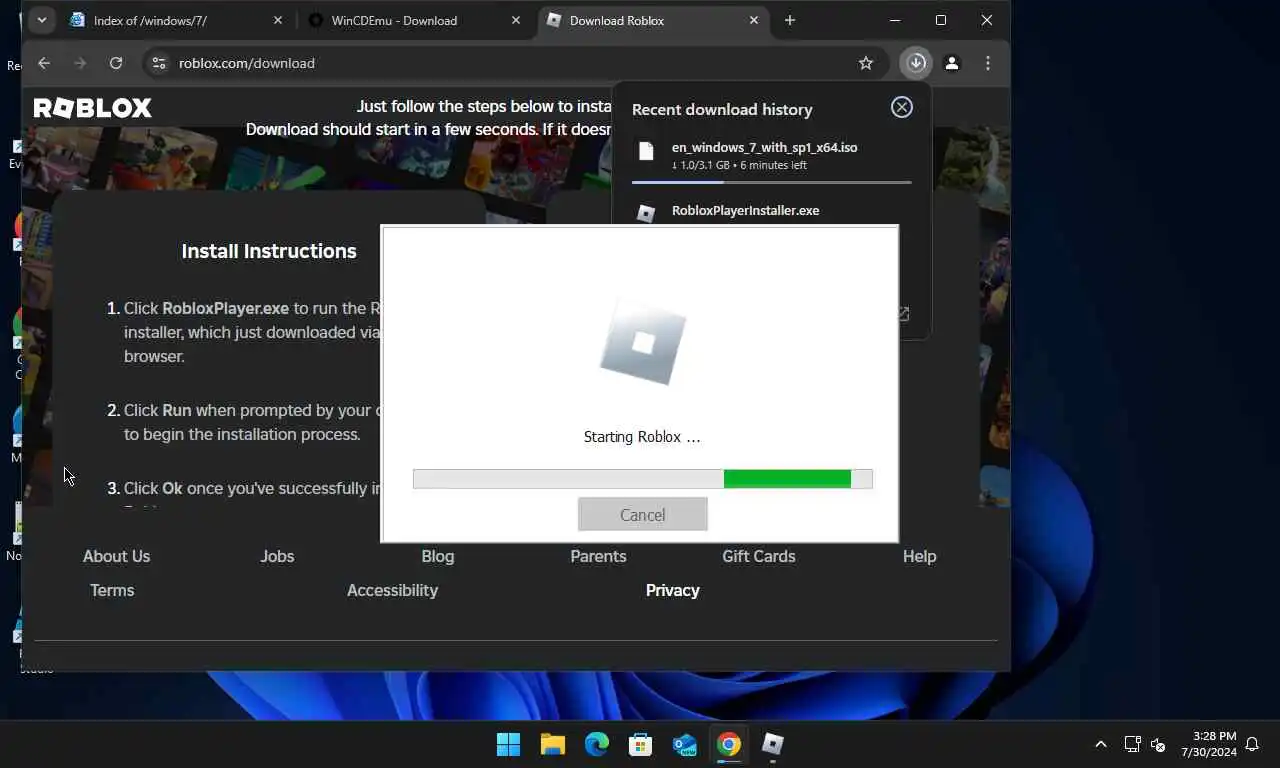Open the Help footer link
This screenshot has height=768, width=1280.
(x=919, y=556)
